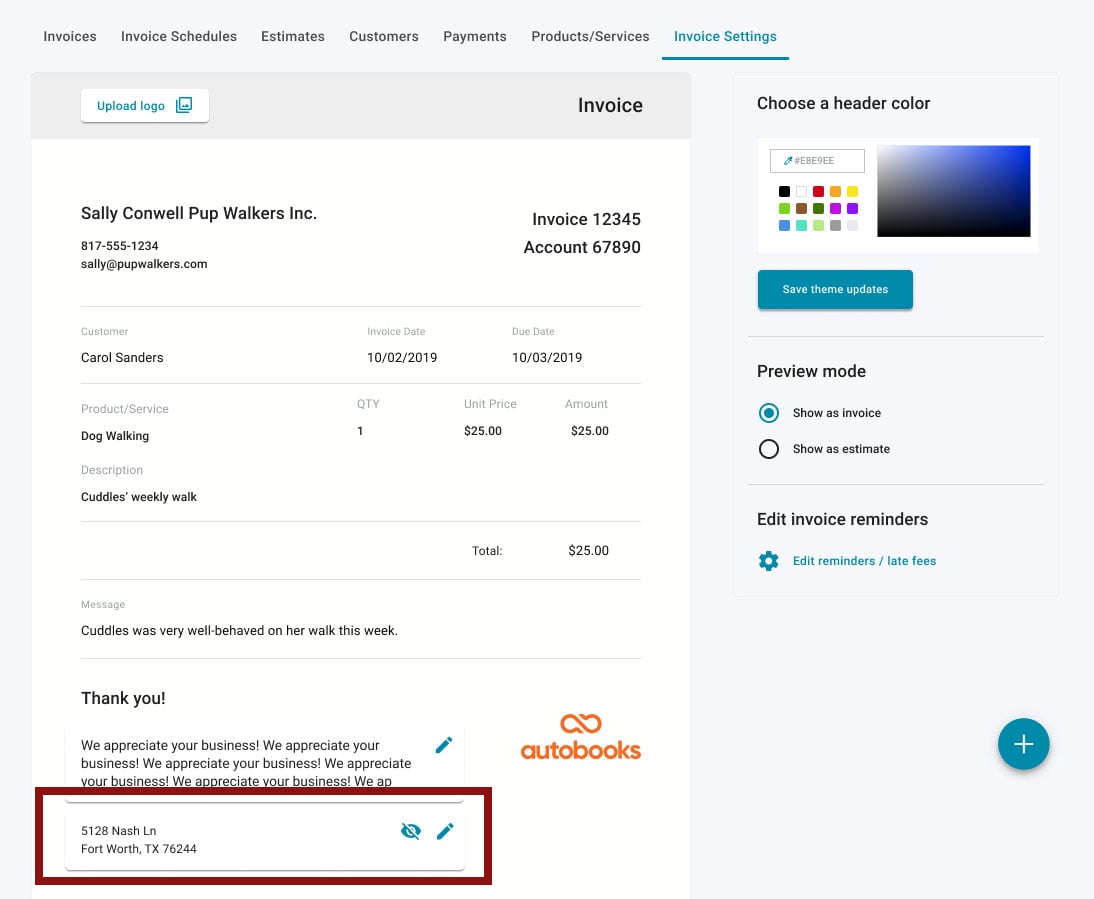Image resolution: width=1094 pixels, height=899 pixels.
Task: Edit the Nash Ln address with its pencil icon
Action: click(x=446, y=830)
